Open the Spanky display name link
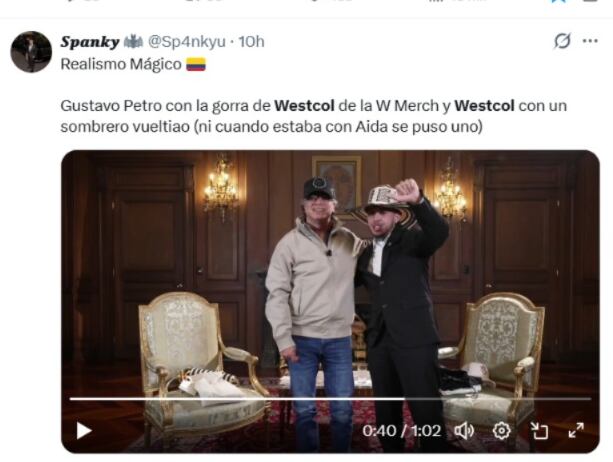This screenshot has height=462, width=613. pos(90,41)
